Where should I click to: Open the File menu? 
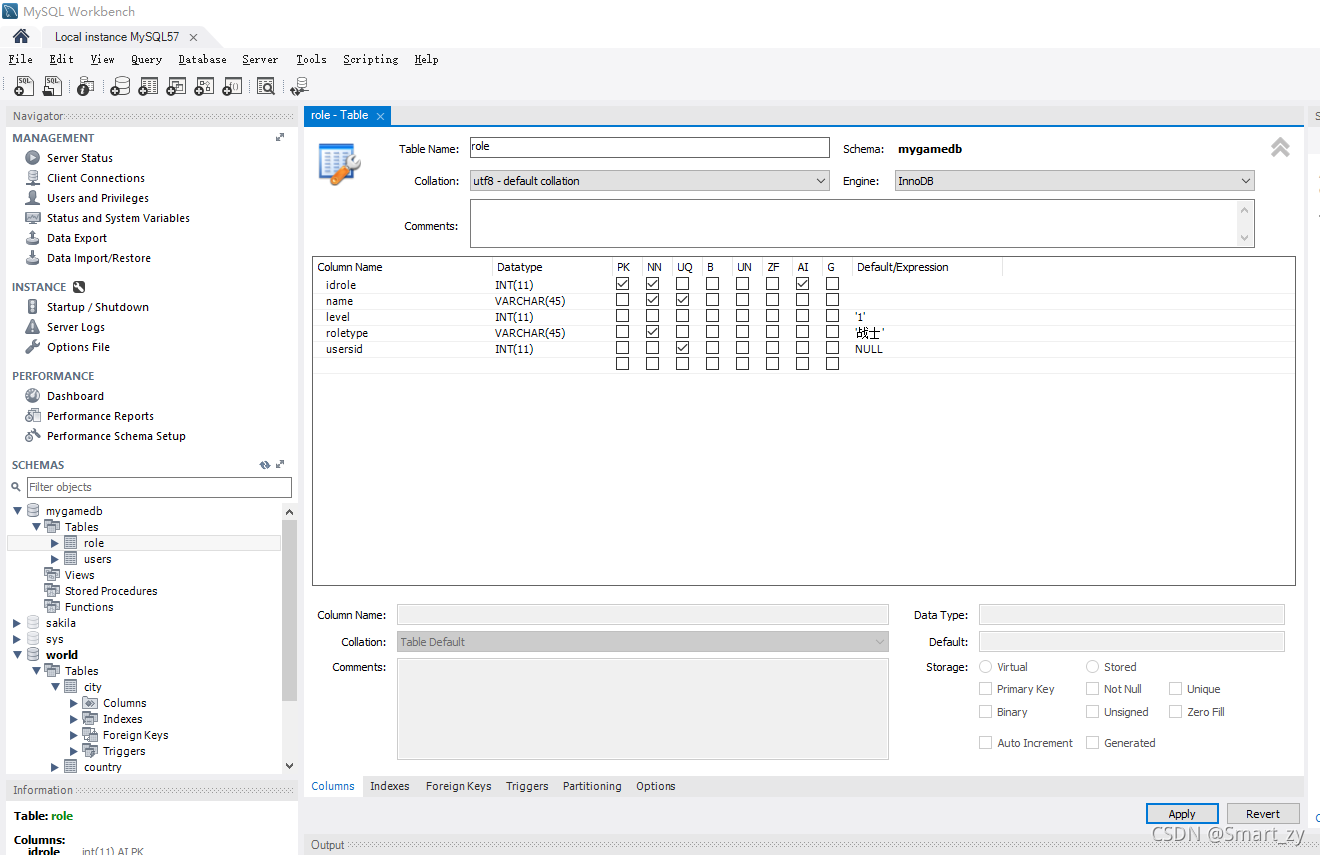20,59
